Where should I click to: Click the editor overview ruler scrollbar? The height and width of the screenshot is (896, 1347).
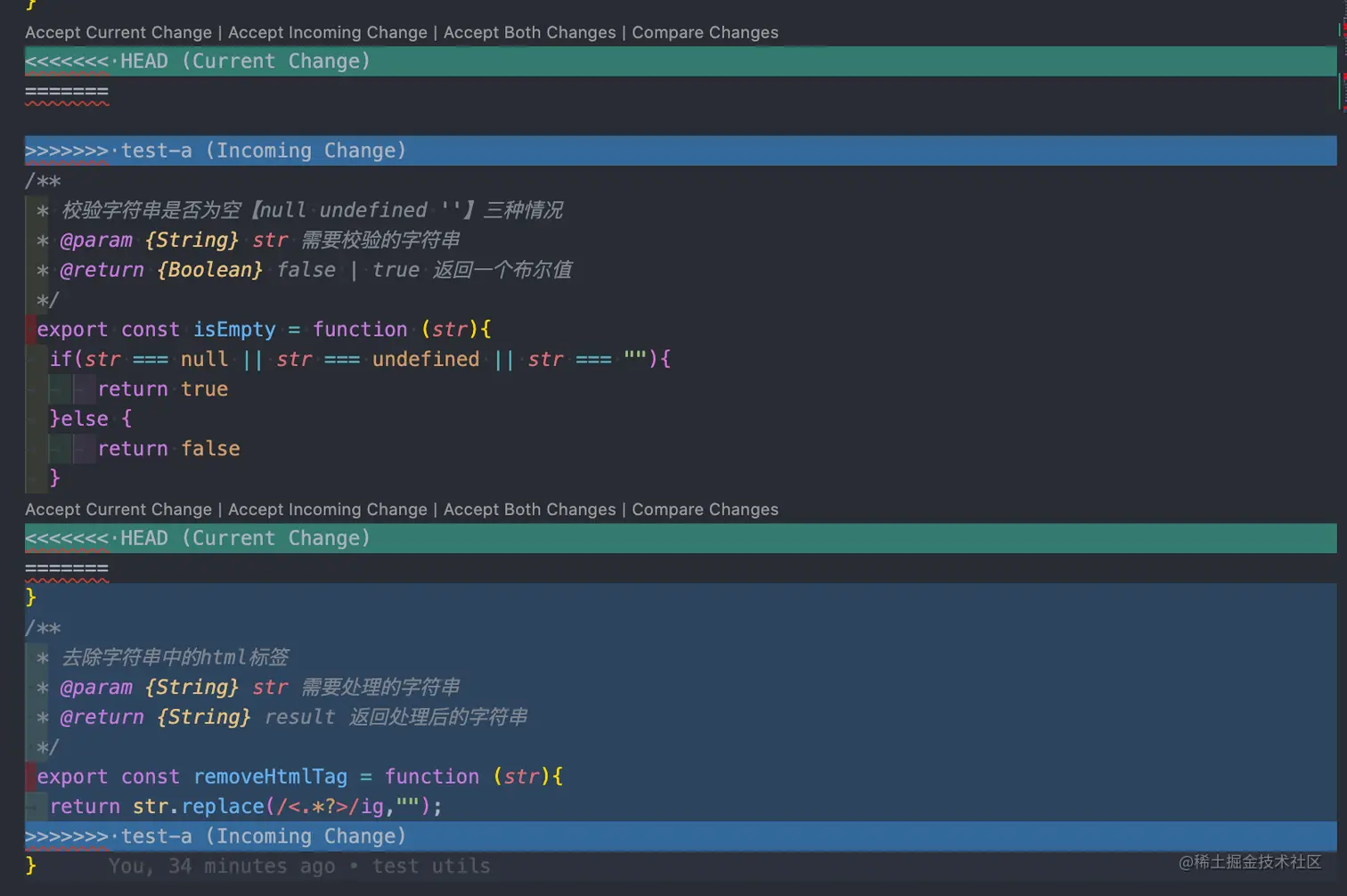[1342, 448]
